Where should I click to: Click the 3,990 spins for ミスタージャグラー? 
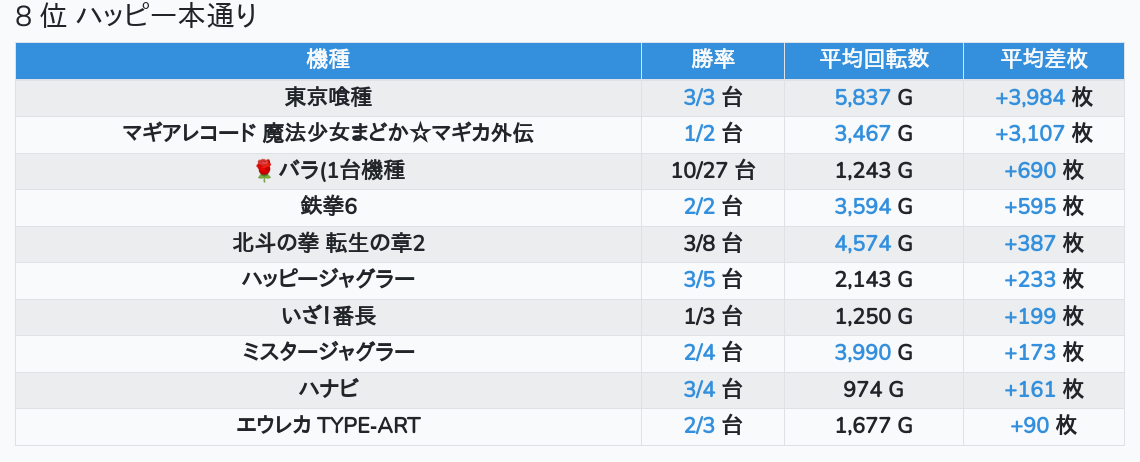(x=861, y=353)
